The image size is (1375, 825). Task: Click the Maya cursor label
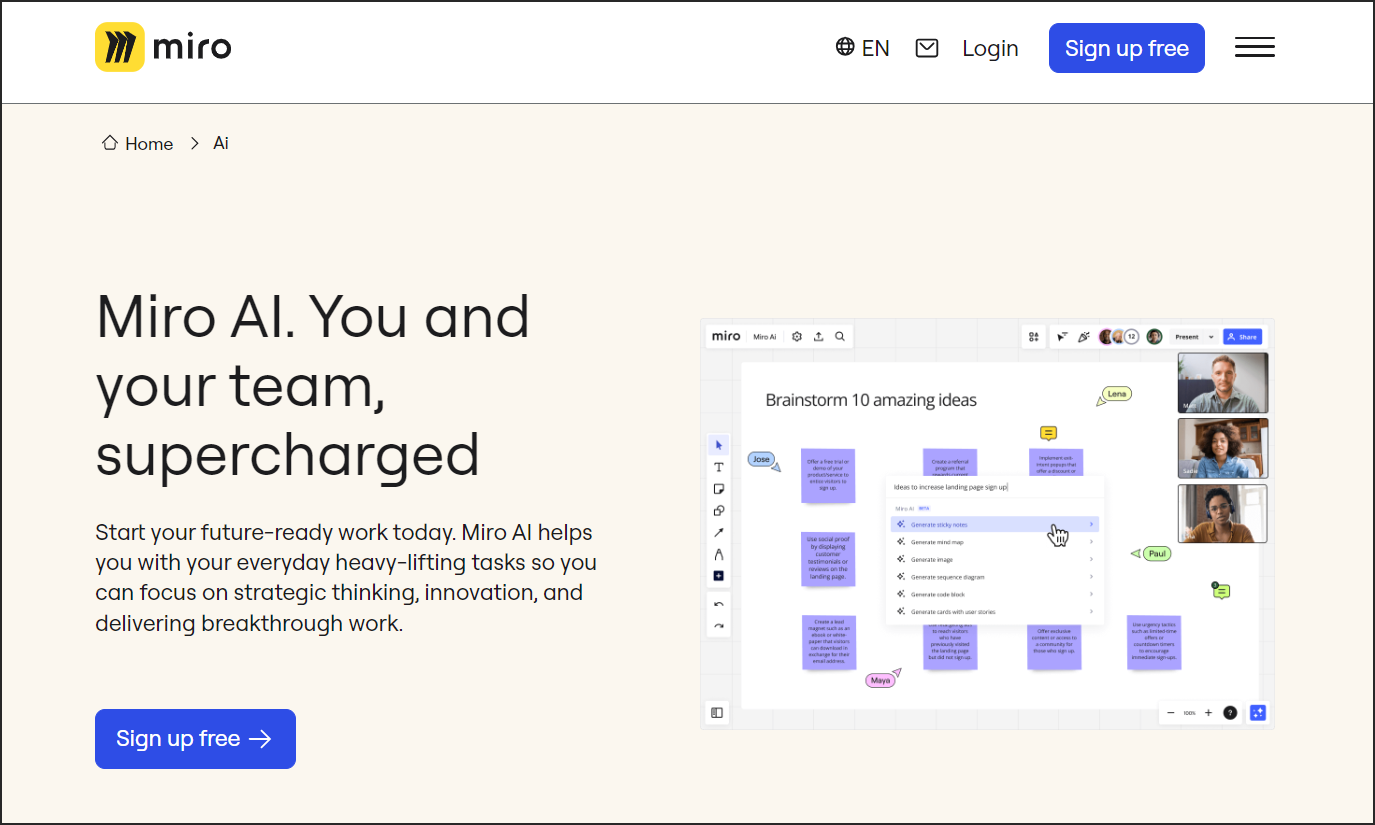tap(880, 681)
